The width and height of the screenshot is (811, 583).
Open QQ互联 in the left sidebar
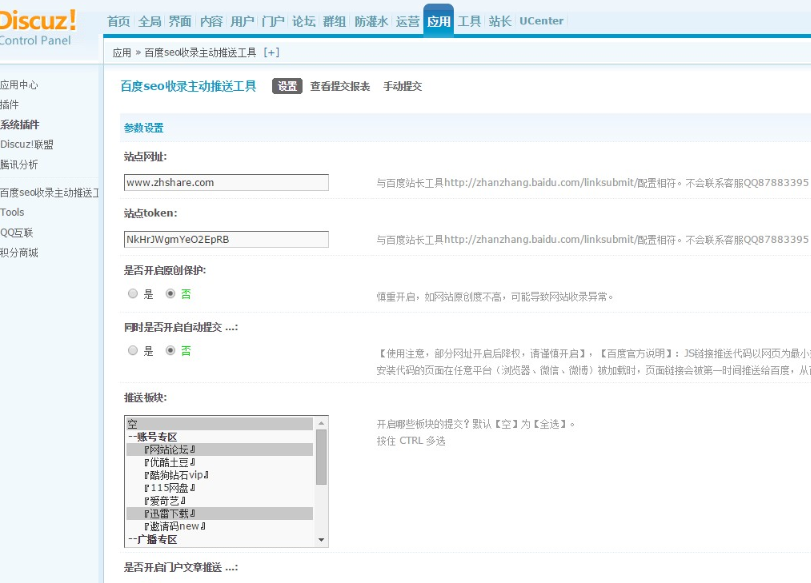17,232
